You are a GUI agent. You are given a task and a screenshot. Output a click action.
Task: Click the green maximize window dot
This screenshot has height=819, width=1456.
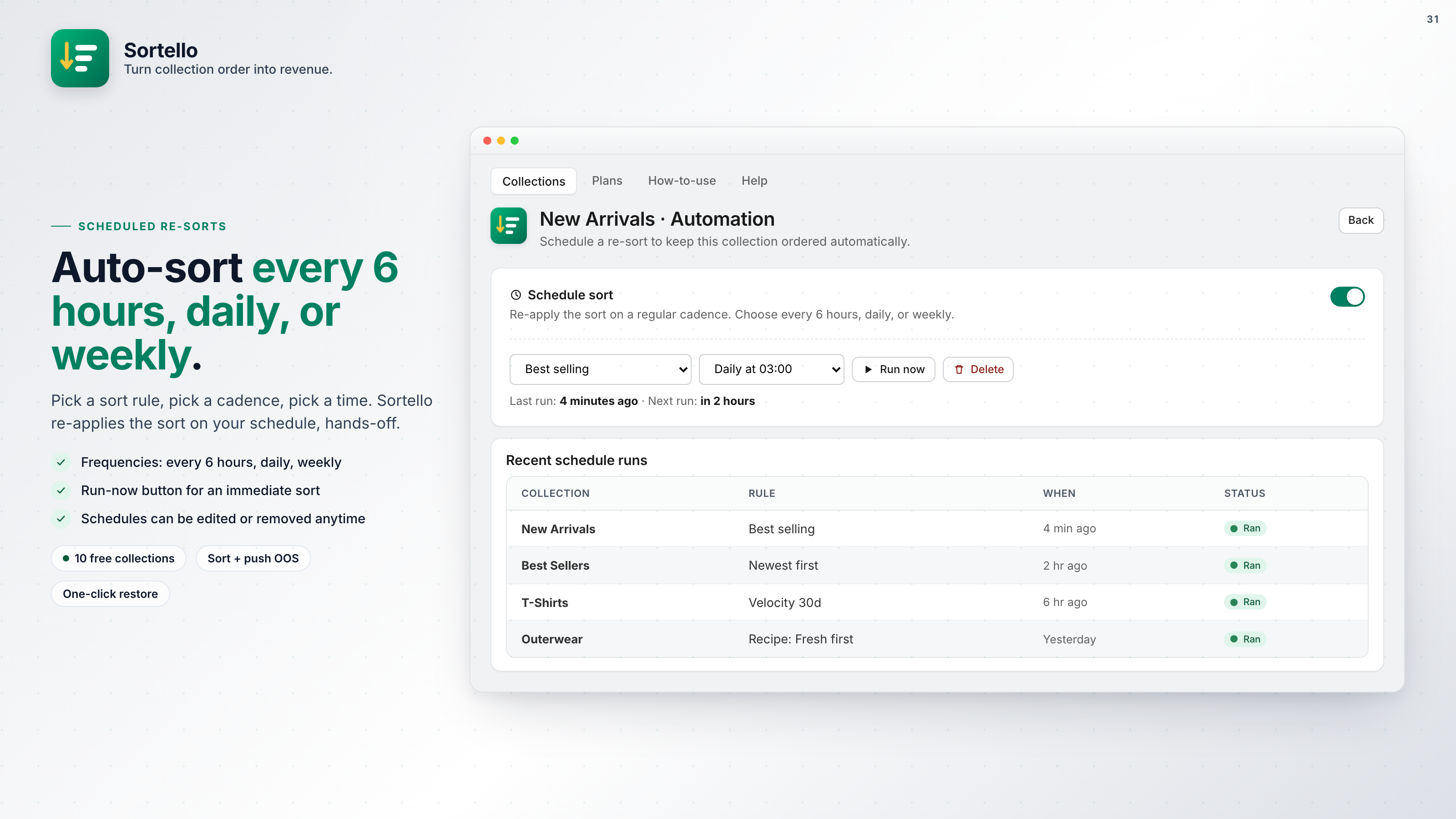coord(514,141)
